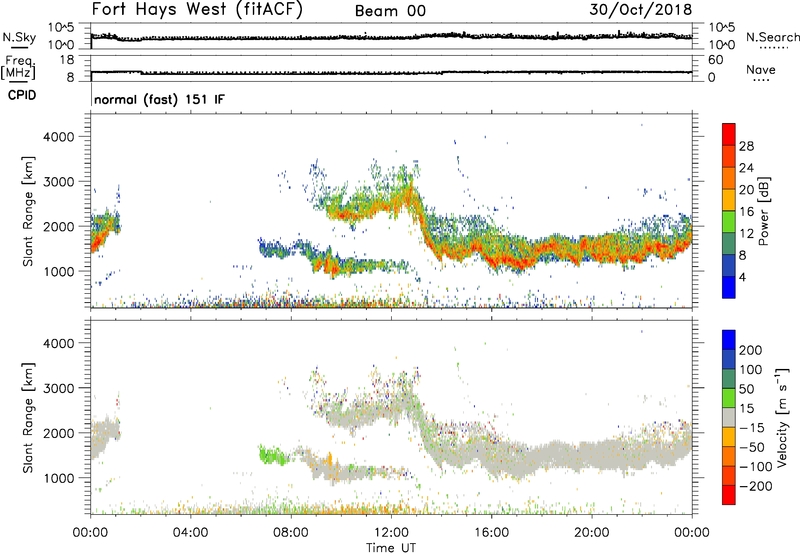This screenshot has height=554, width=800.
Task: Click the '3000' tick of the power panel
Action: 58,182
